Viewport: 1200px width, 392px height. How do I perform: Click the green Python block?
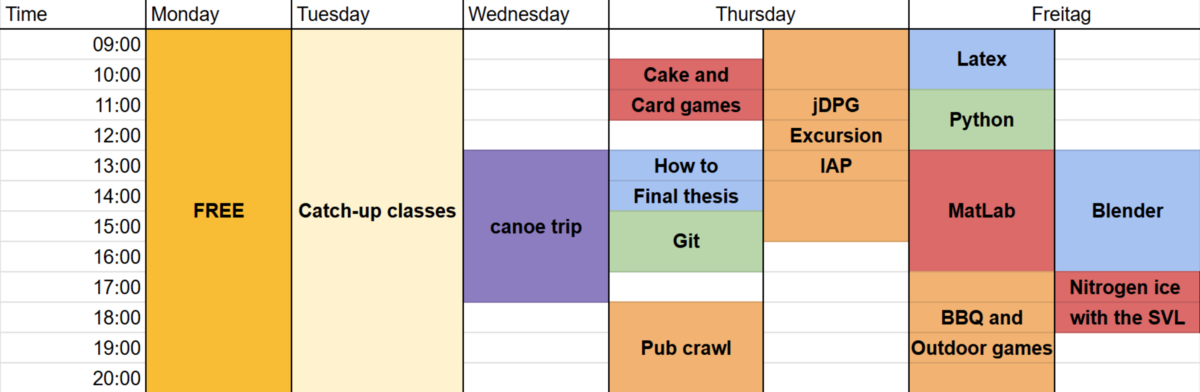click(x=982, y=120)
